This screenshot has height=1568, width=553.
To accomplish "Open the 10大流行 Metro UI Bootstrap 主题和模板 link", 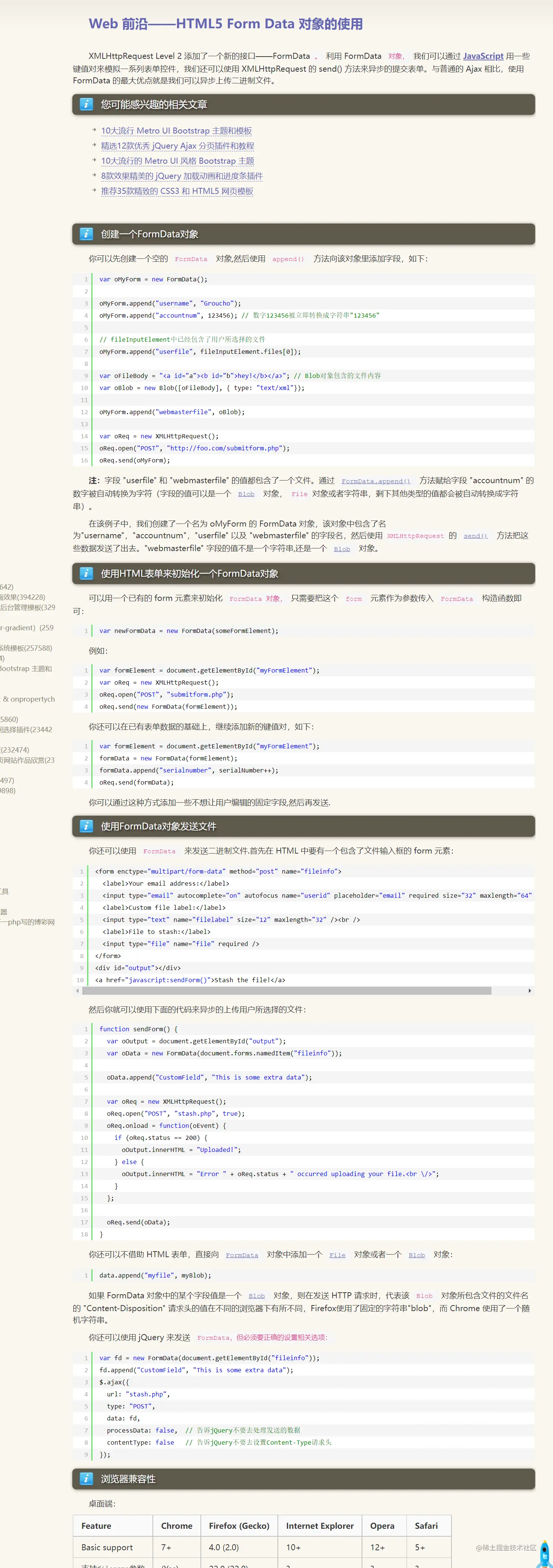I will tap(176, 131).
